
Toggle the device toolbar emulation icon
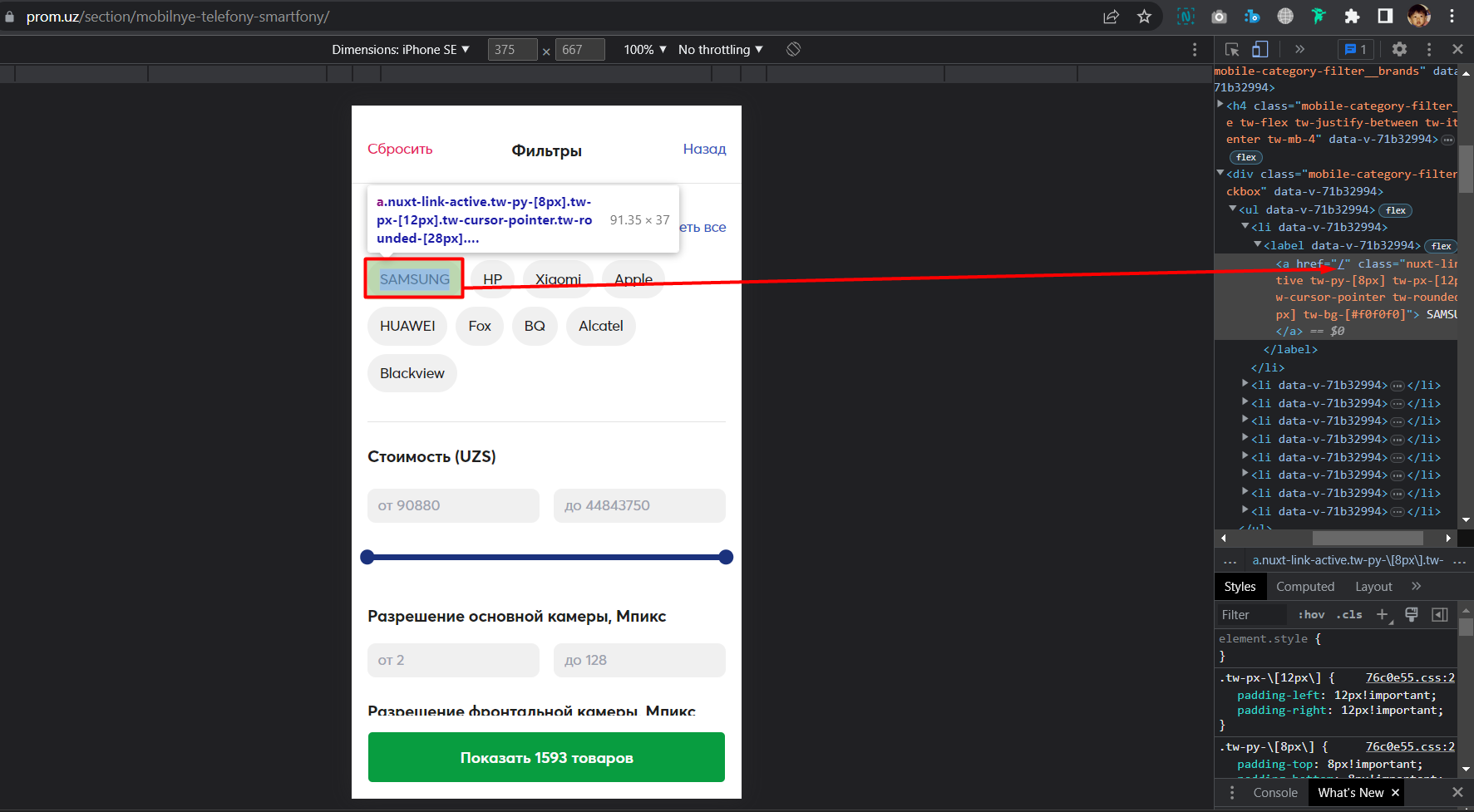click(x=1260, y=50)
